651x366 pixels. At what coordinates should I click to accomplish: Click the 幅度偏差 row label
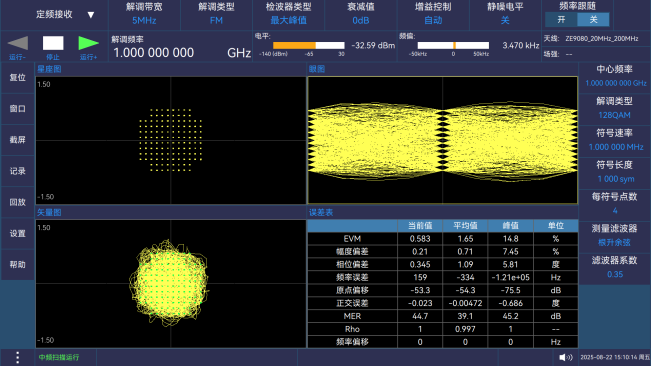(352, 251)
